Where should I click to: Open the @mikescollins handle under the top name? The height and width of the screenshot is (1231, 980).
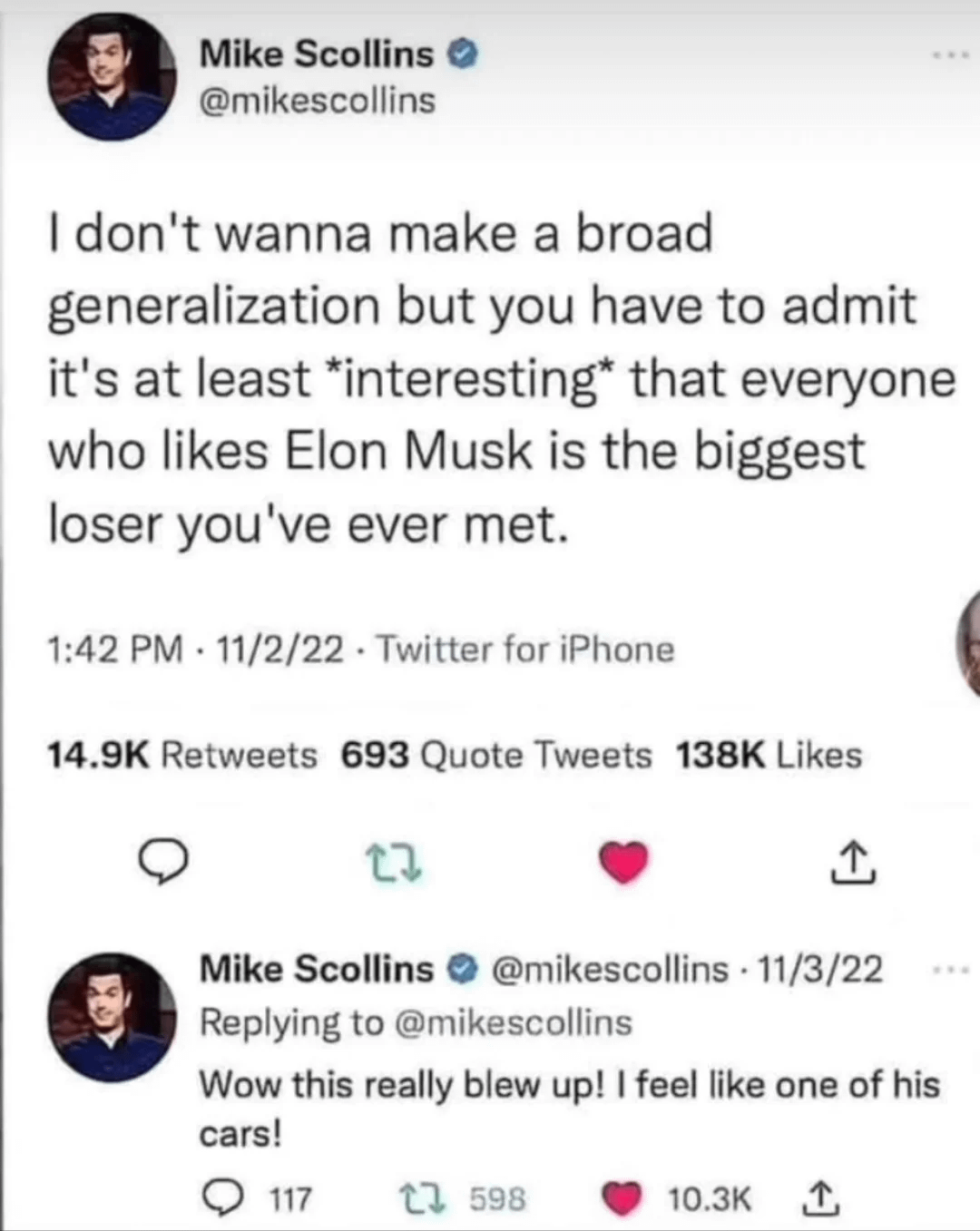pyautogui.click(x=317, y=101)
